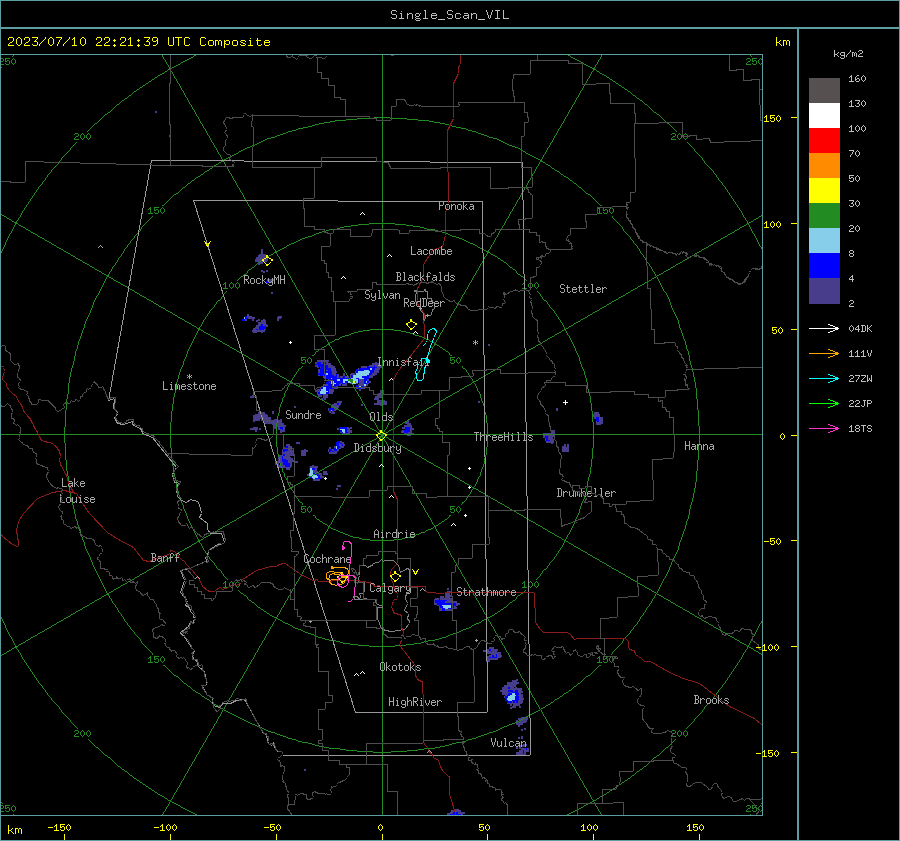Click the magenta 18TS aircraft arrow legend
900x841 pixels.
click(824, 428)
